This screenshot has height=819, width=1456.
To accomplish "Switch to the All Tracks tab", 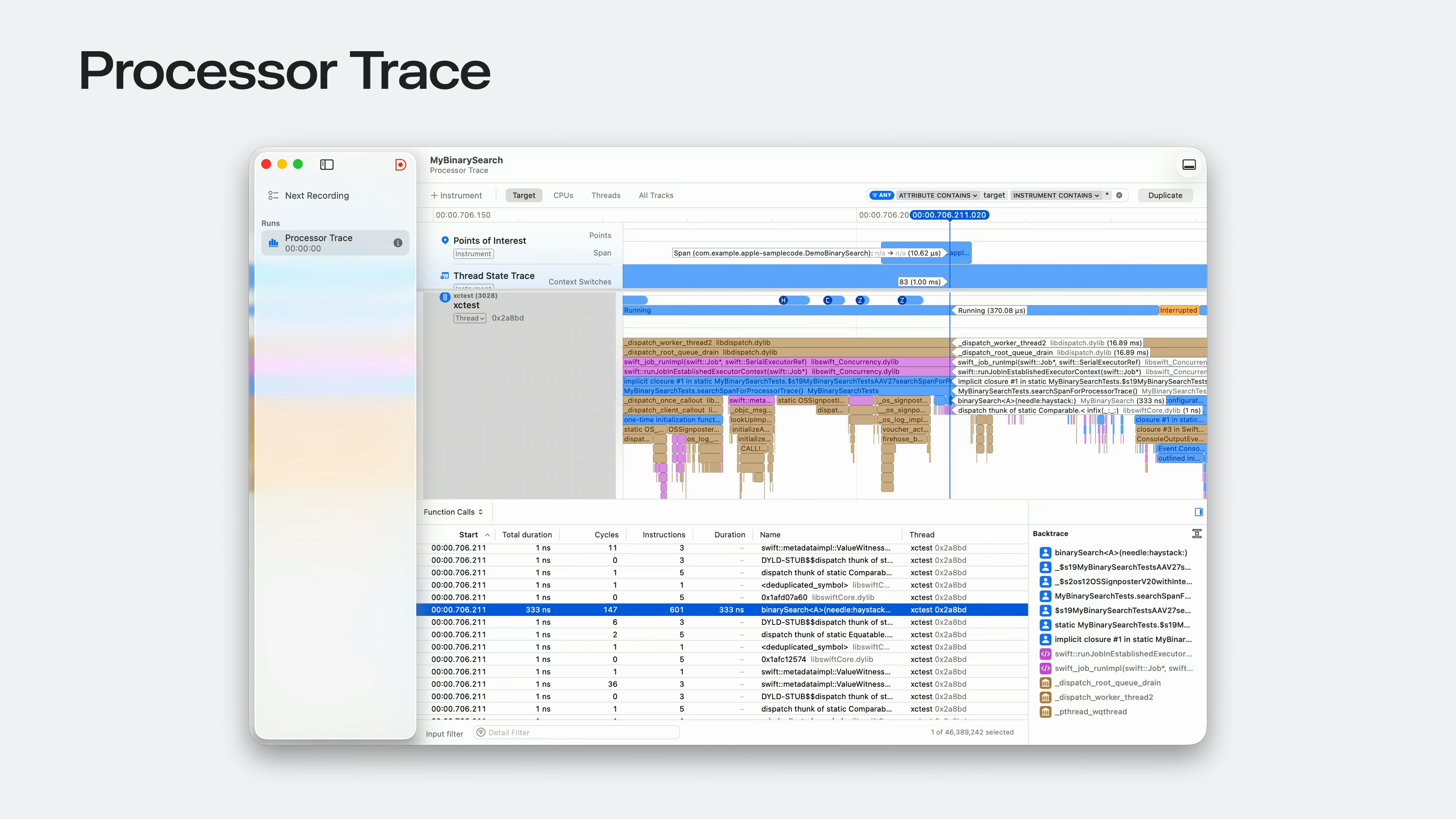I will [x=656, y=195].
